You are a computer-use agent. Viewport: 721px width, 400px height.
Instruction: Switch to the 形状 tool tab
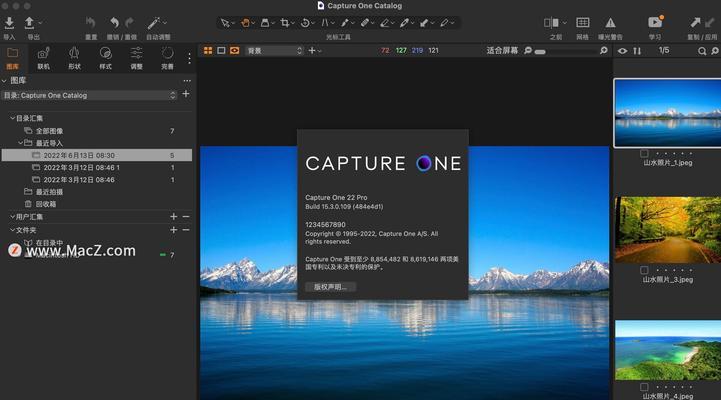click(x=74, y=58)
